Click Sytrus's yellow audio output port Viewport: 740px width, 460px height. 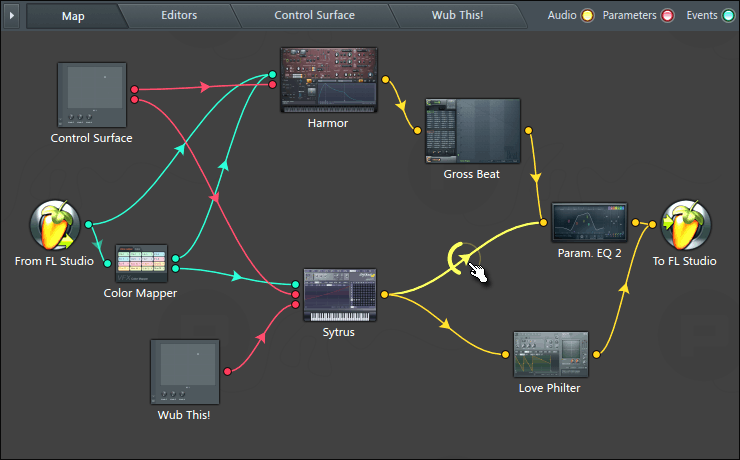tap(385, 294)
